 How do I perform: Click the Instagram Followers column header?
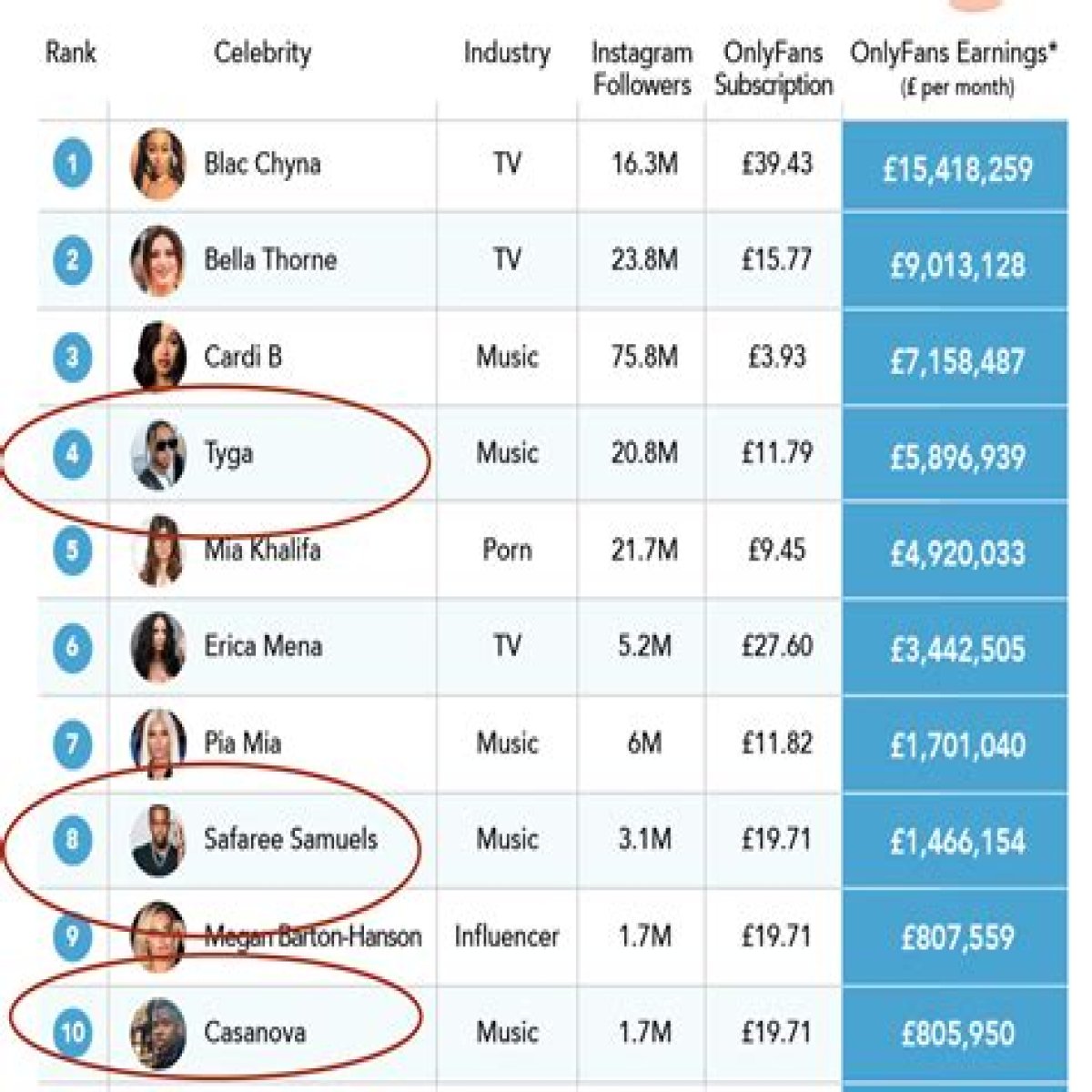point(642,68)
